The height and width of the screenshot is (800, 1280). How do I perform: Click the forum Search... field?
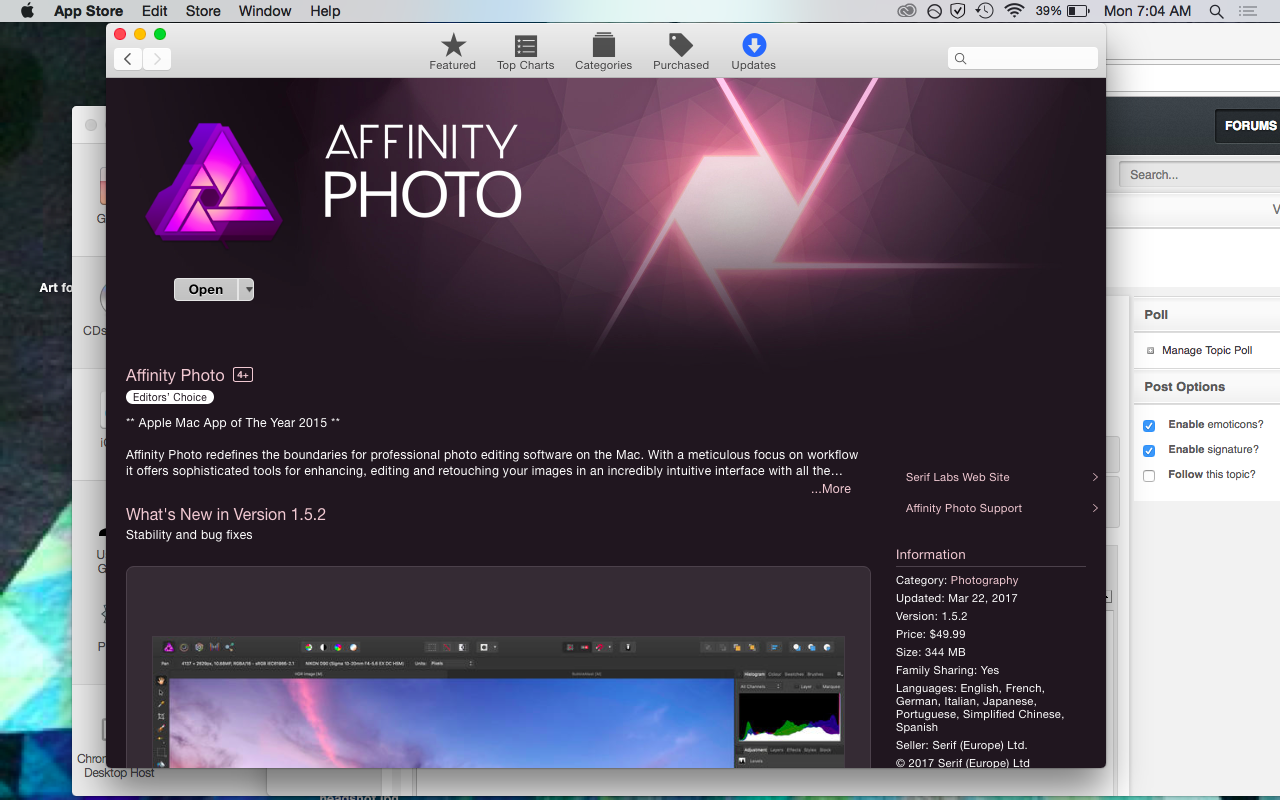(1200, 174)
